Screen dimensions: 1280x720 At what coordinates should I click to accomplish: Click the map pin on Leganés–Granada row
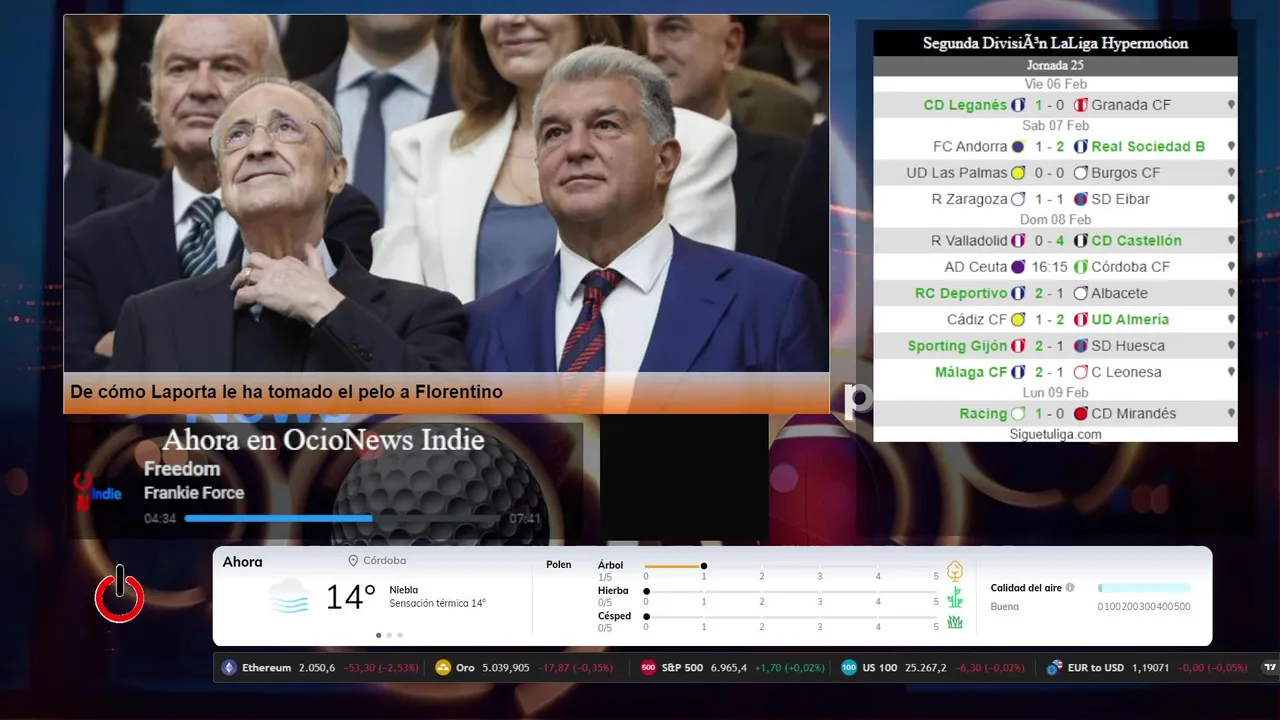pos(1231,104)
